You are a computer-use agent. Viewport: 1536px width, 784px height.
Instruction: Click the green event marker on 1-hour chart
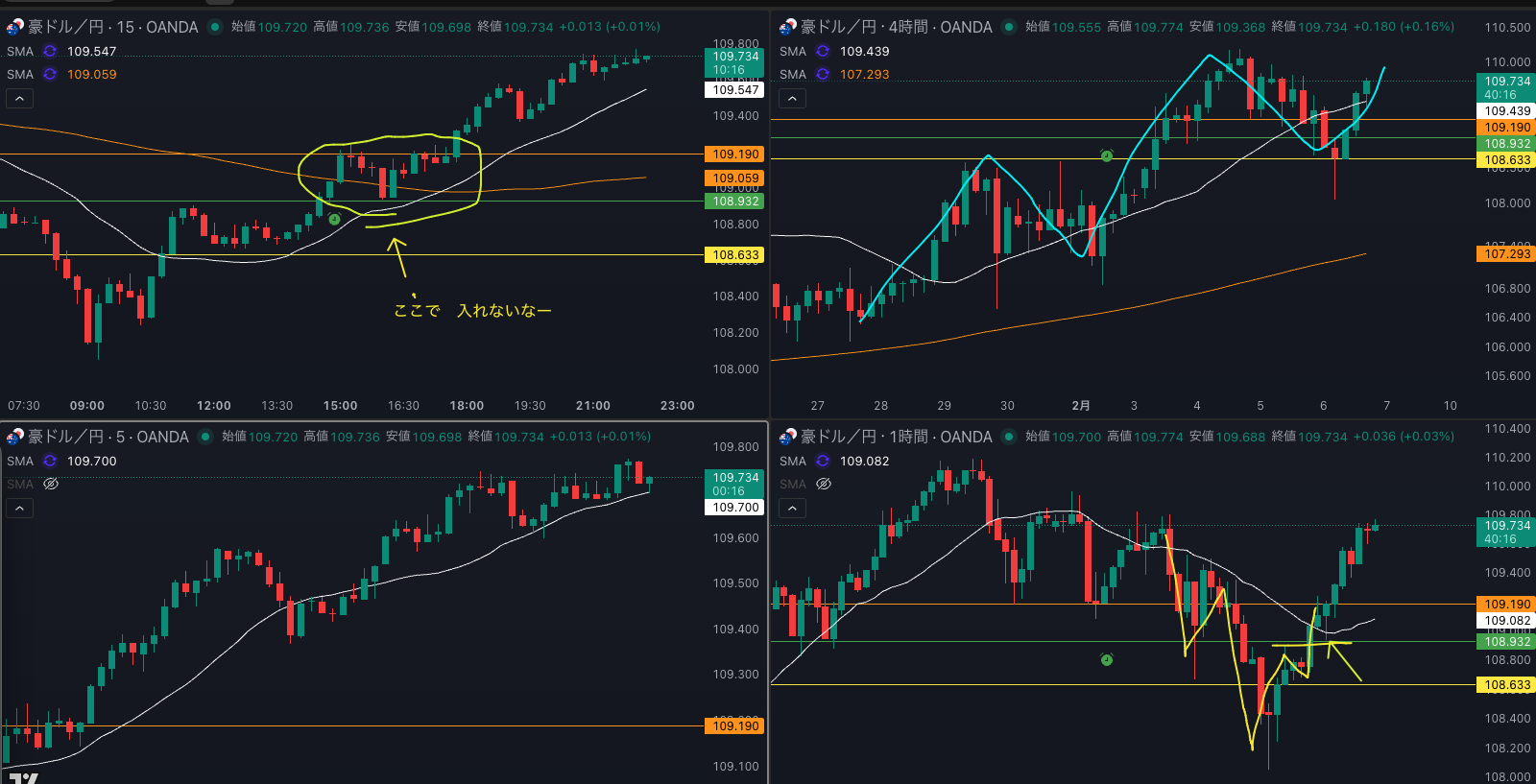[x=1107, y=659]
